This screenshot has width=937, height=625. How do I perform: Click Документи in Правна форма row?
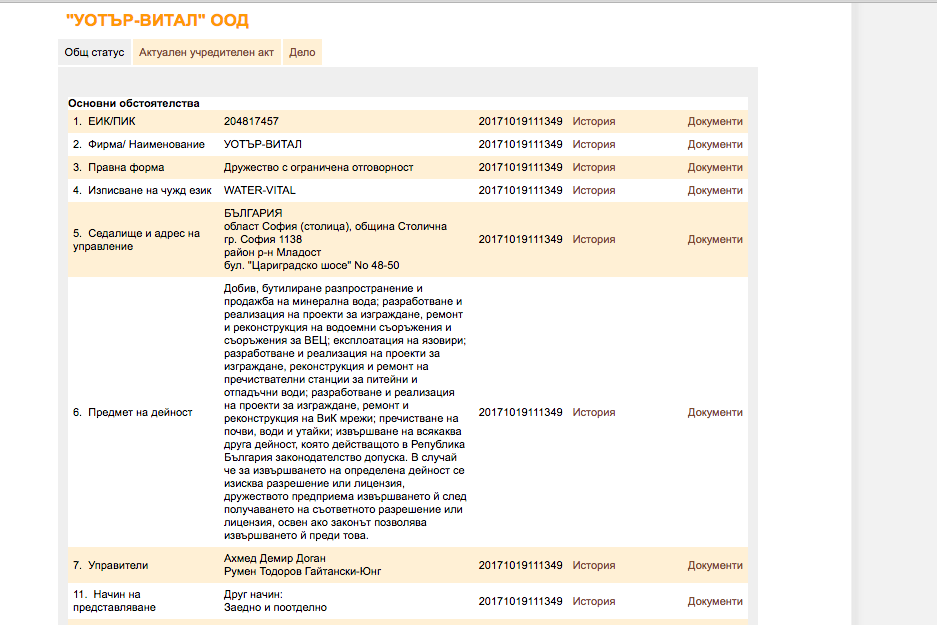click(x=715, y=167)
